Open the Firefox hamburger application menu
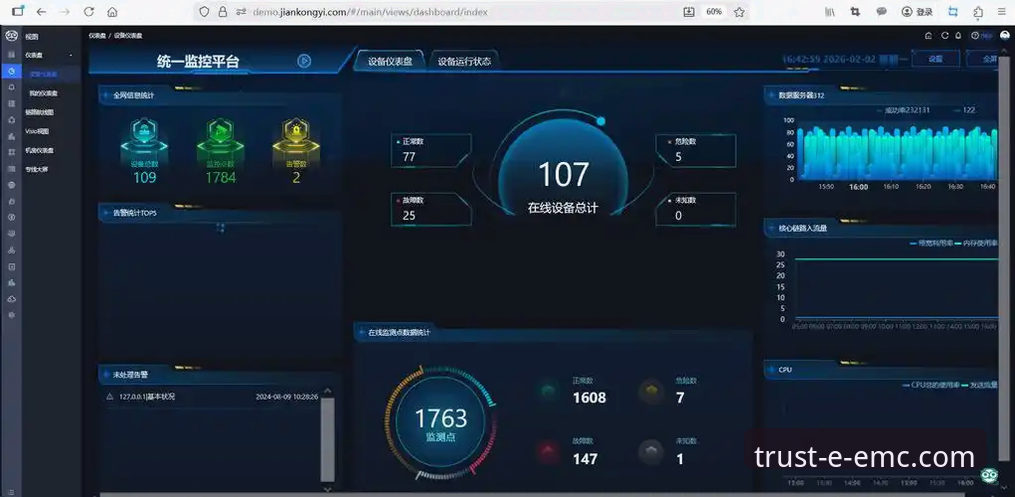The image size is (1015, 497). pyautogui.click(x=1002, y=12)
